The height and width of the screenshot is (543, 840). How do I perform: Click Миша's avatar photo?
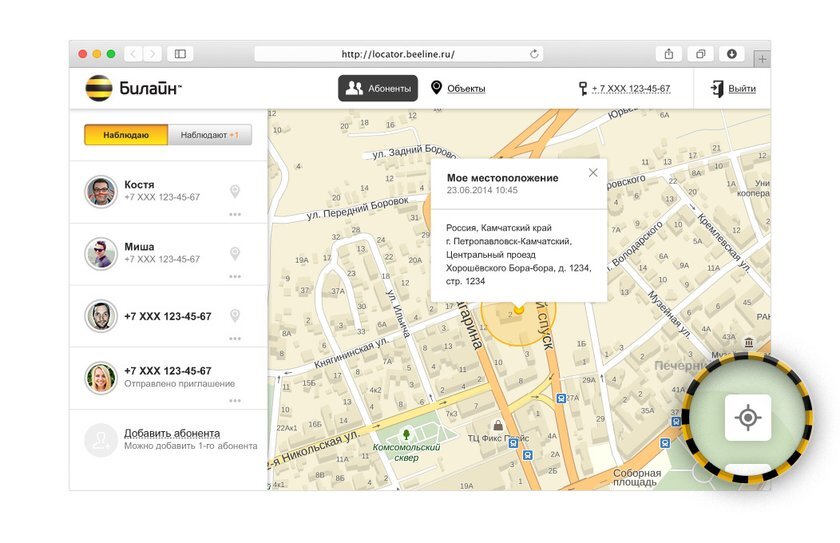pyautogui.click(x=101, y=253)
